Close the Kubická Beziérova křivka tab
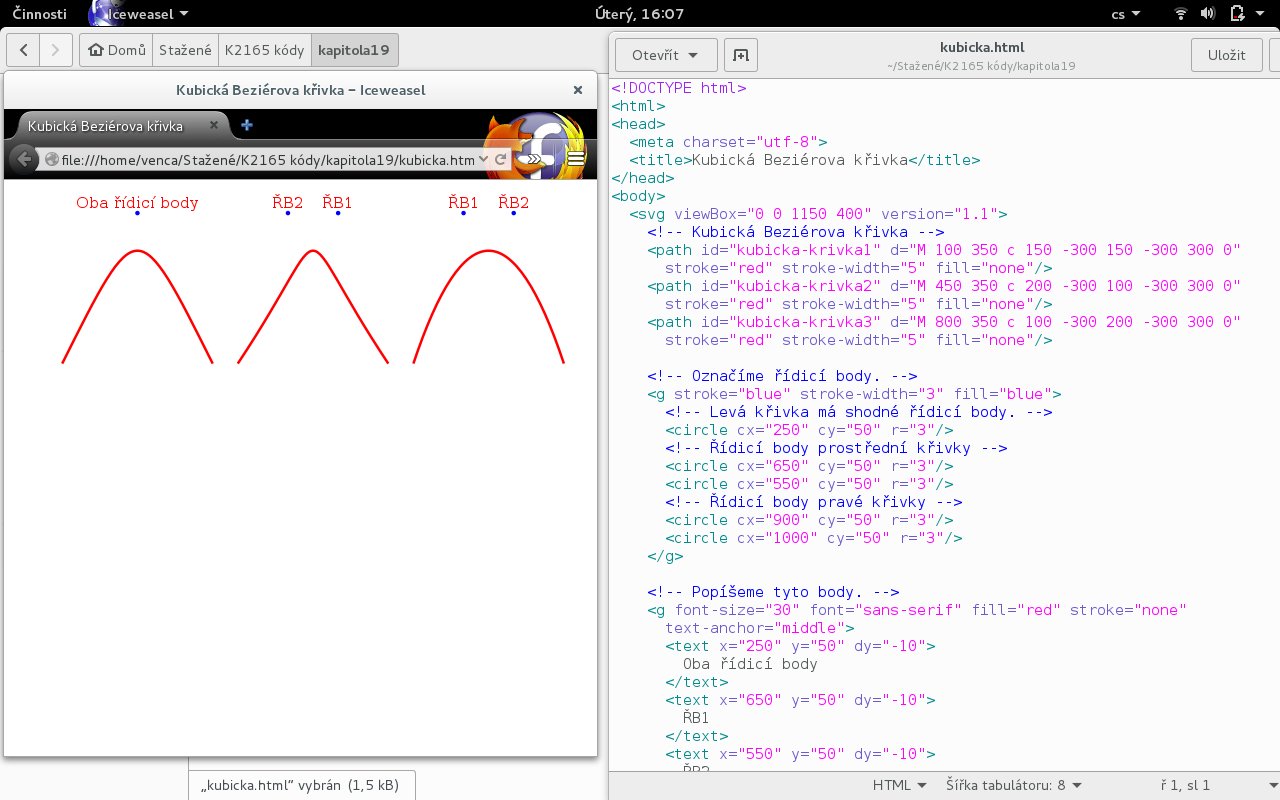Viewport: 1280px width, 800px height. click(213, 126)
